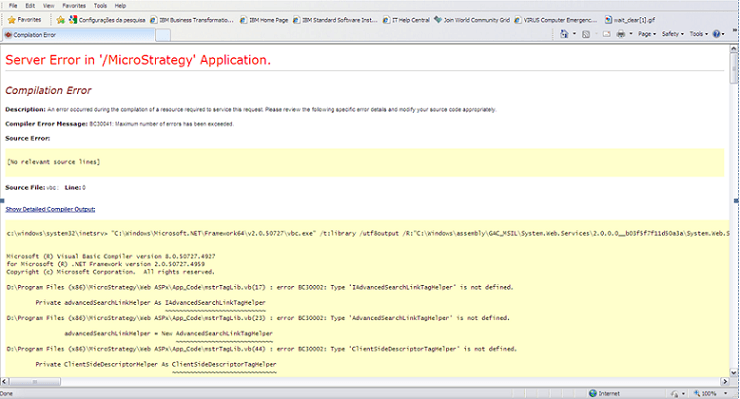
Task: Click the RSS Feeds icon
Action: click(586, 34)
